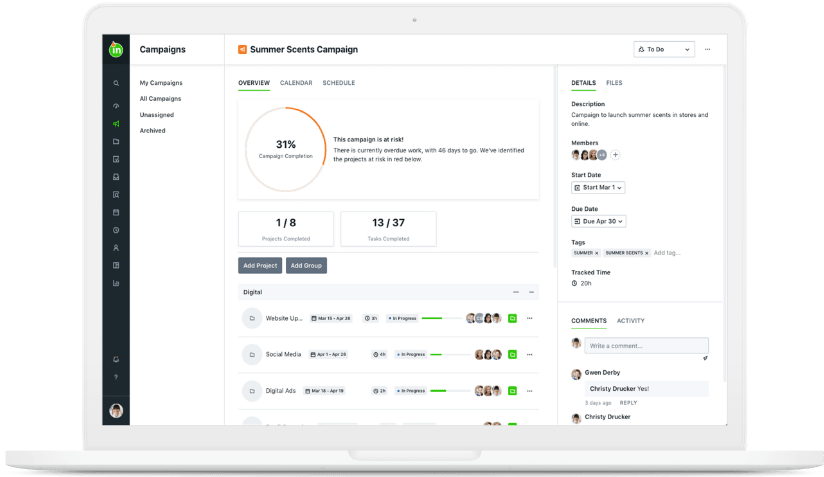Open the time tracking clock icon
This screenshot has width=824, height=477.
click(116, 230)
